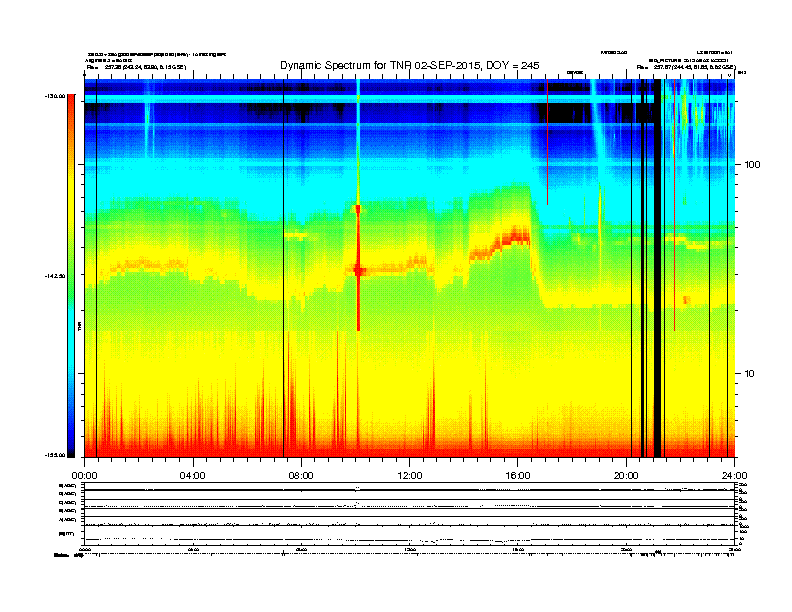Viewport: 792px width, 612px height.
Task: Click the 12:00 time axis label
Action: pos(410,476)
